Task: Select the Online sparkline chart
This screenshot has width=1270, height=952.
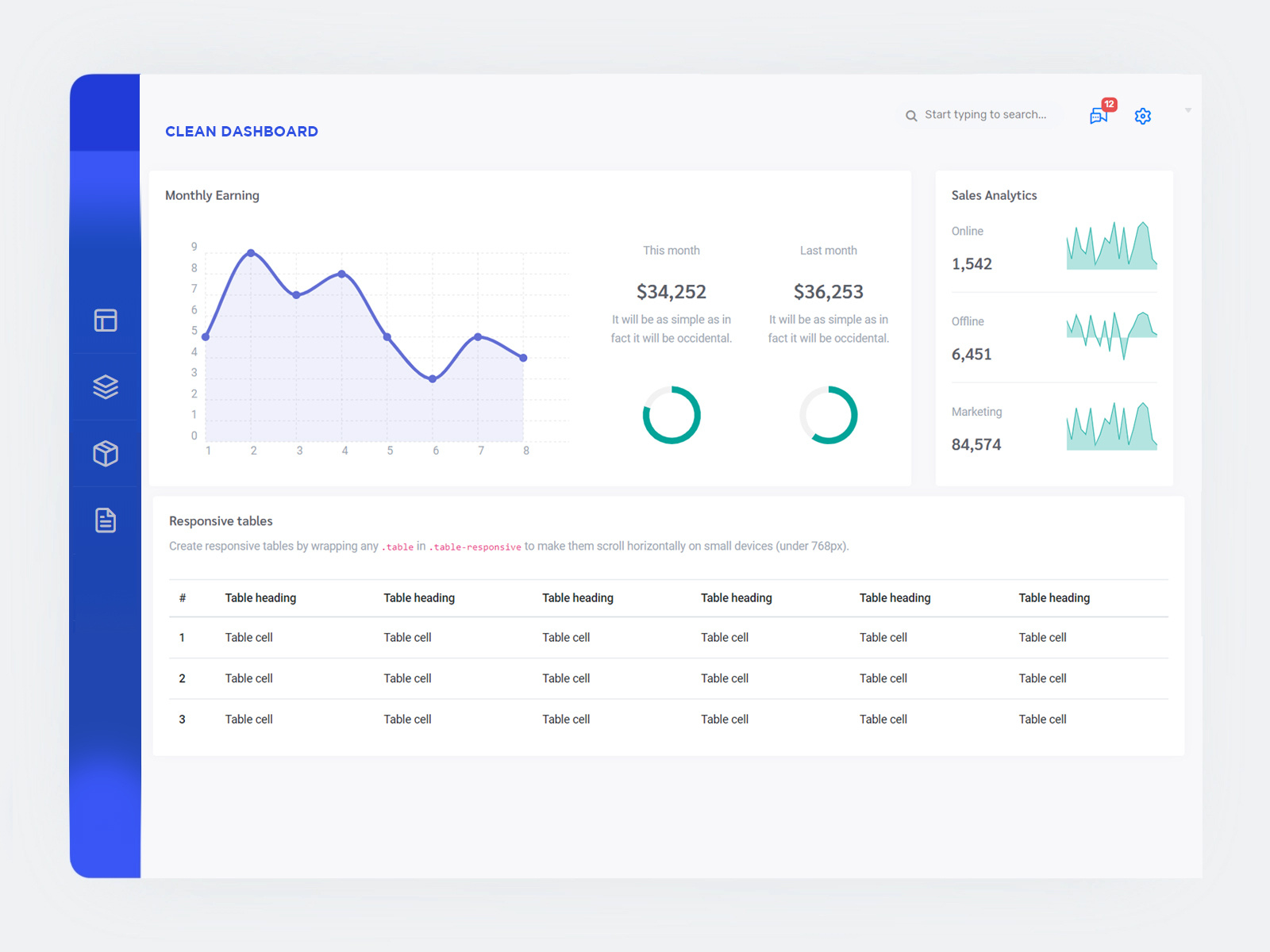Action: (1111, 244)
